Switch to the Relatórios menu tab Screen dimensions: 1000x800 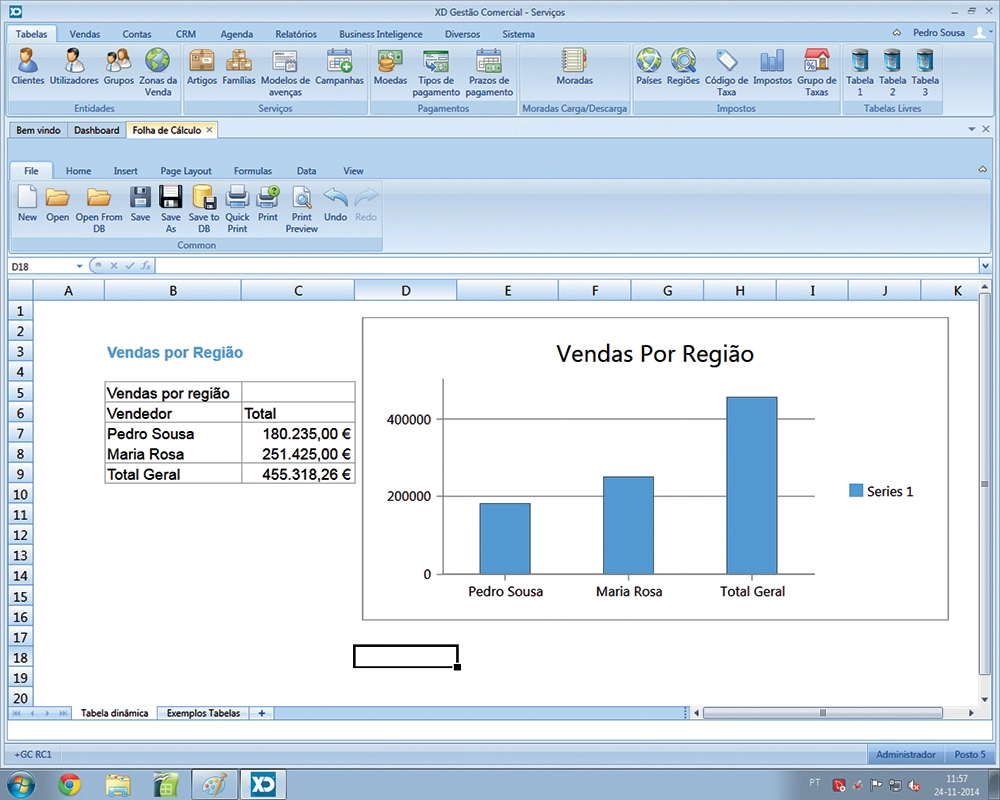point(296,34)
